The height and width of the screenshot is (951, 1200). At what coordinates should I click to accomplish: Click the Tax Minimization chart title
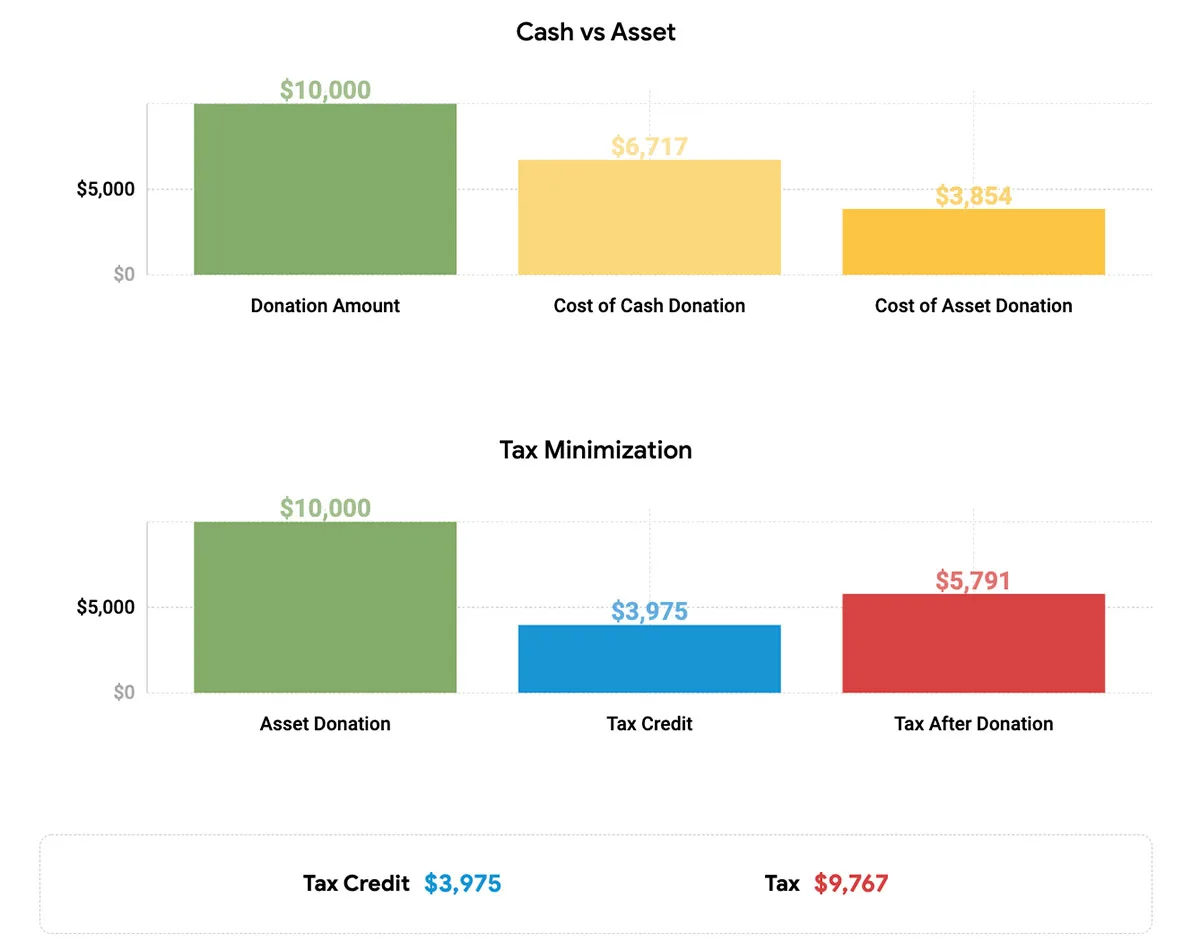click(x=596, y=450)
